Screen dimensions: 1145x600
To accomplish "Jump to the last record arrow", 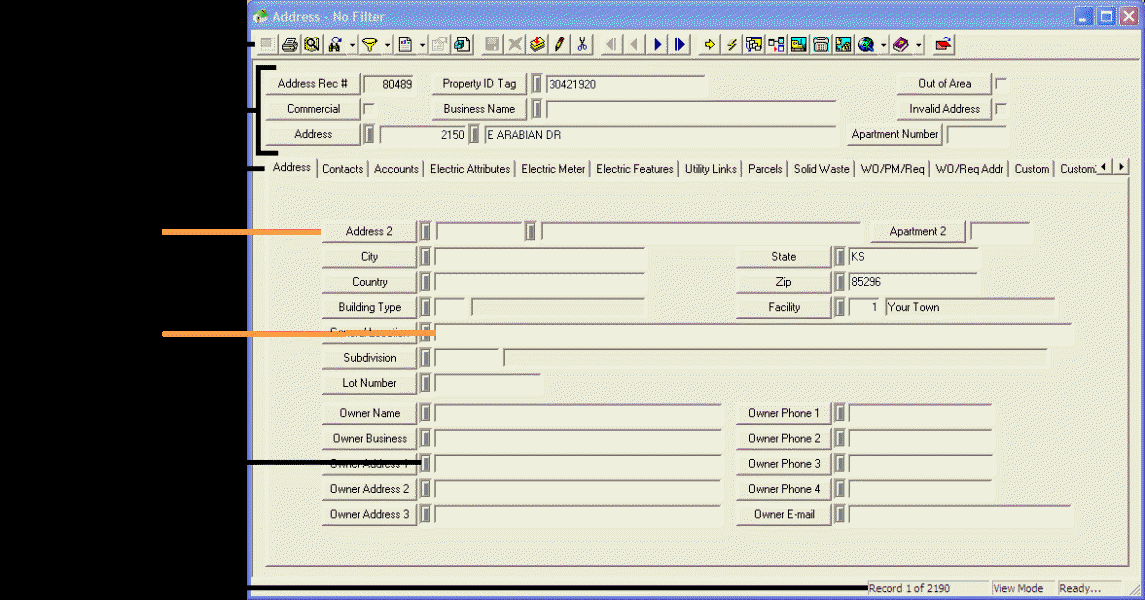I will pyautogui.click(x=680, y=45).
